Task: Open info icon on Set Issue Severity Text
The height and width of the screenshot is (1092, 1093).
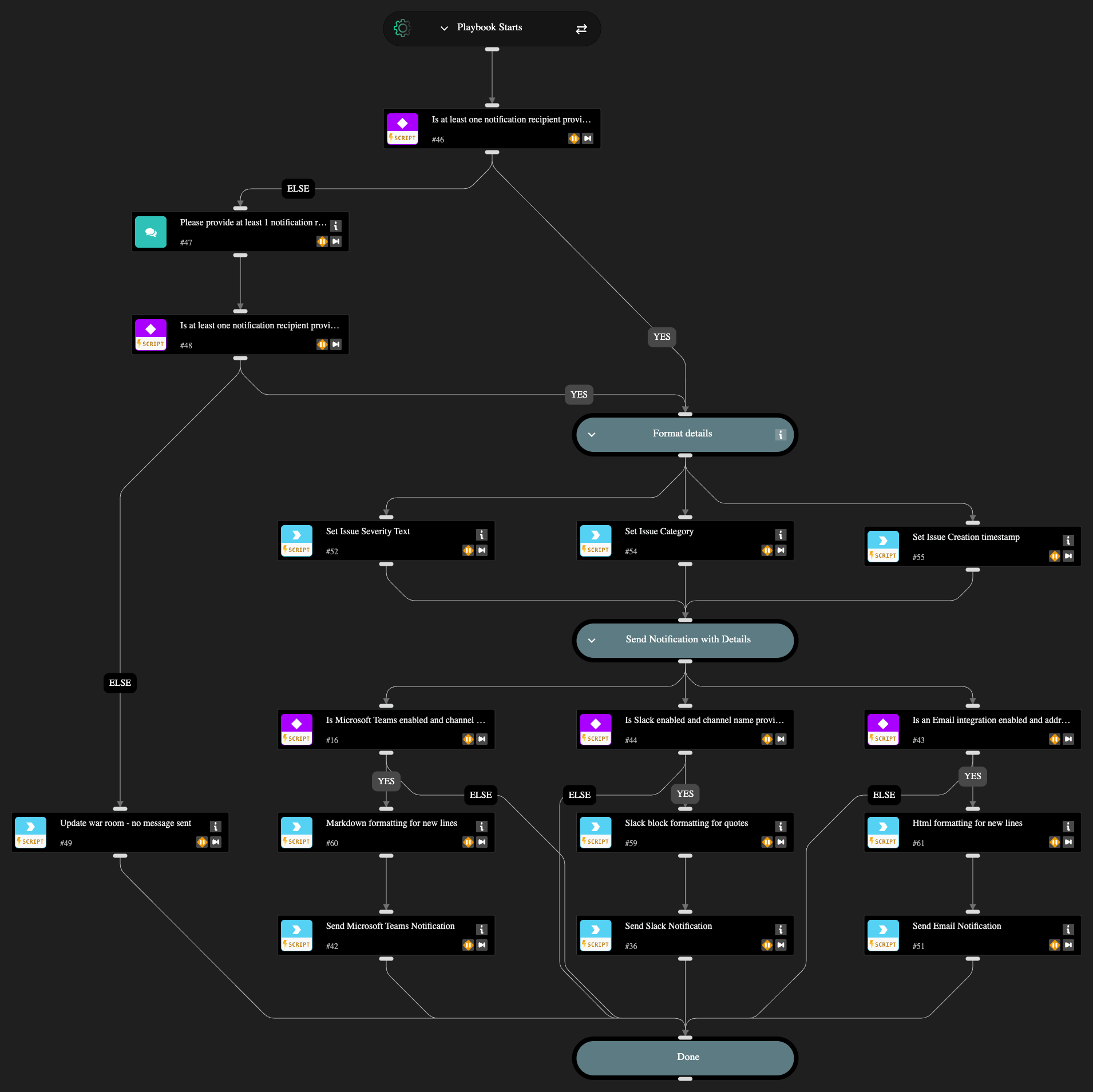Action: point(481,535)
